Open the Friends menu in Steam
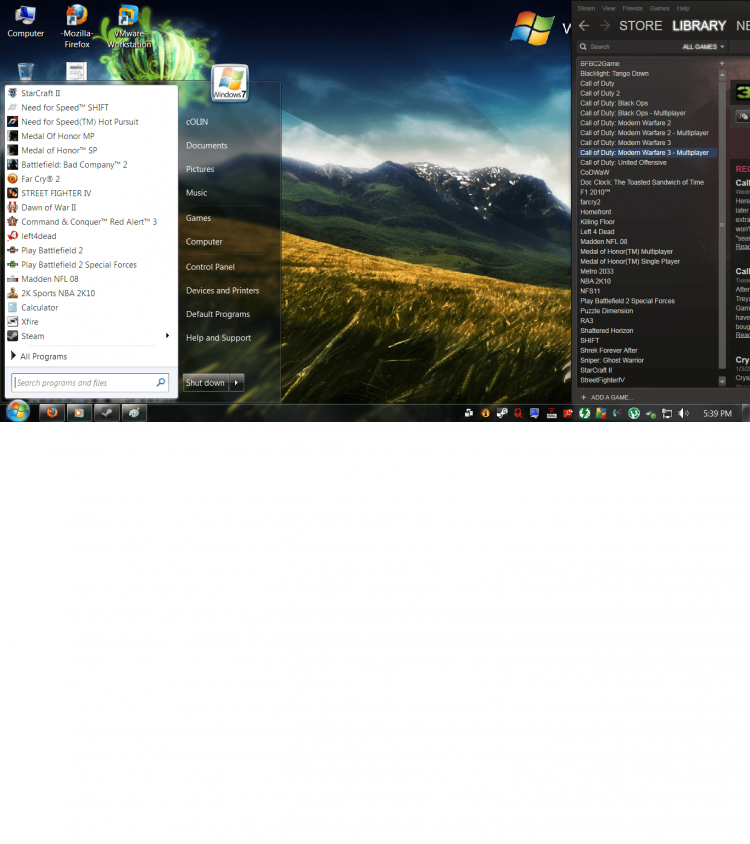Viewport: 750px width, 844px height. click(x=632, y=9)
